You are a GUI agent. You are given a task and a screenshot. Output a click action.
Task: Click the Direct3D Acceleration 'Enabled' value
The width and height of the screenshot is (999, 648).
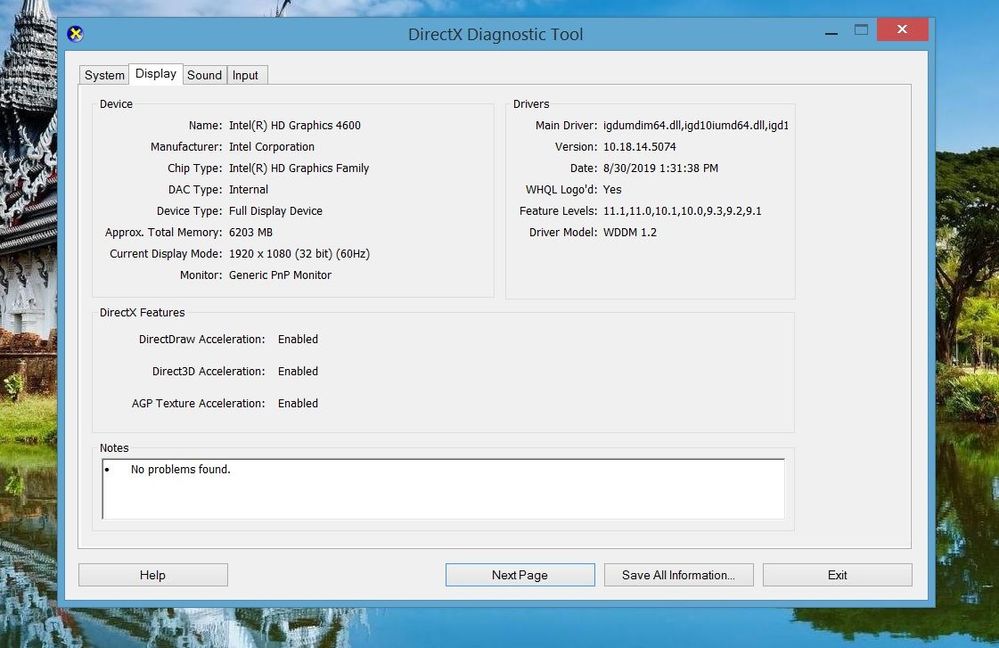coord(298,371)
